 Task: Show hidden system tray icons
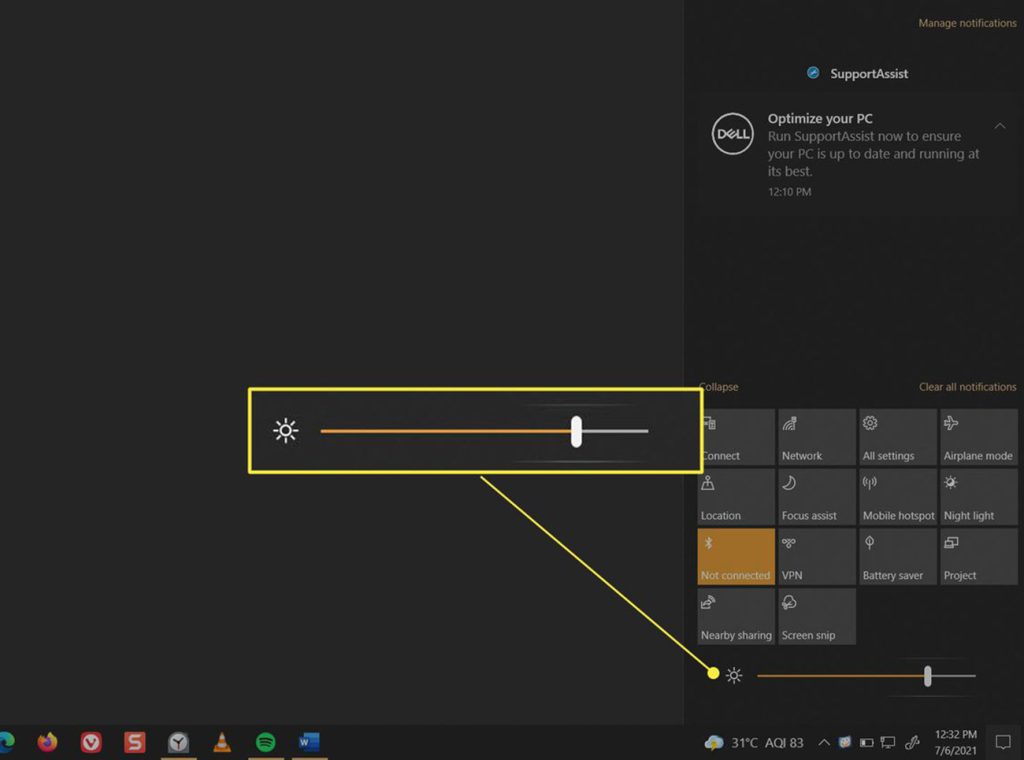[823, 743]
